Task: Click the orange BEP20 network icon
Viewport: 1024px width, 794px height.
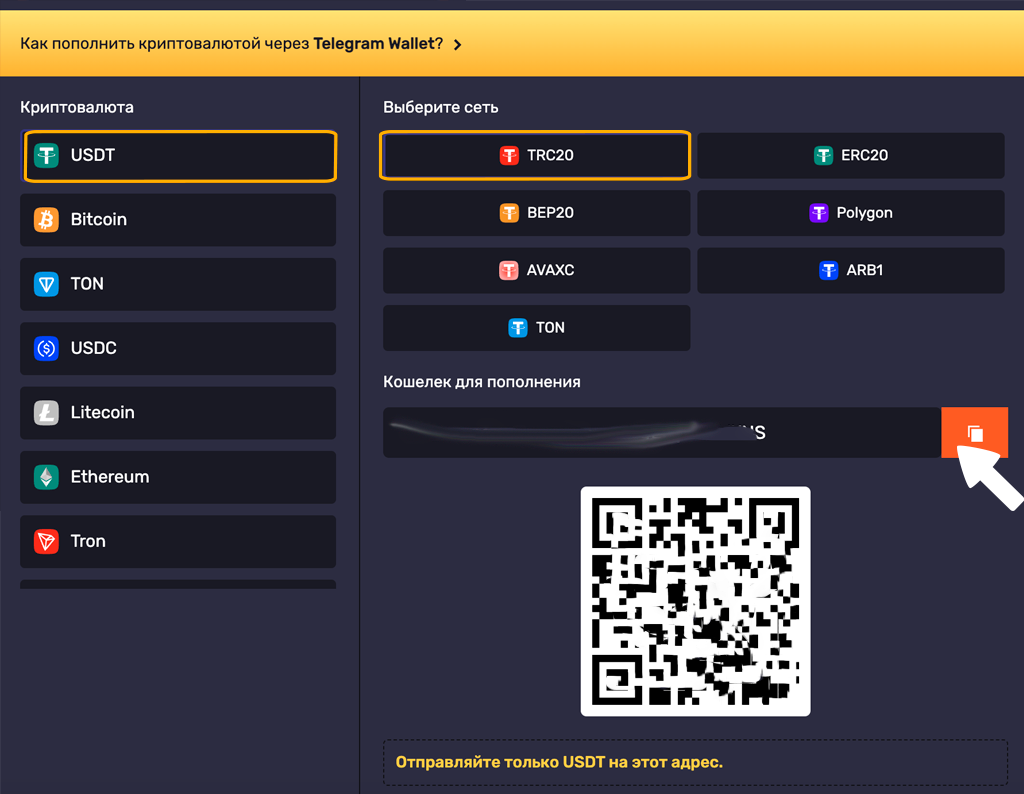Action: point(509,213)
